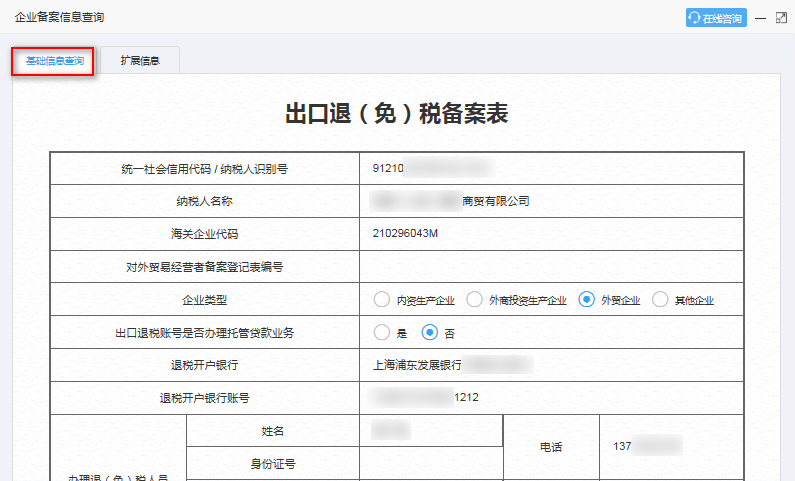The width and height of the screenshot is (795, 481).
Task: Click the 退税开户银行 label cell
Action: tap(204, 365)
